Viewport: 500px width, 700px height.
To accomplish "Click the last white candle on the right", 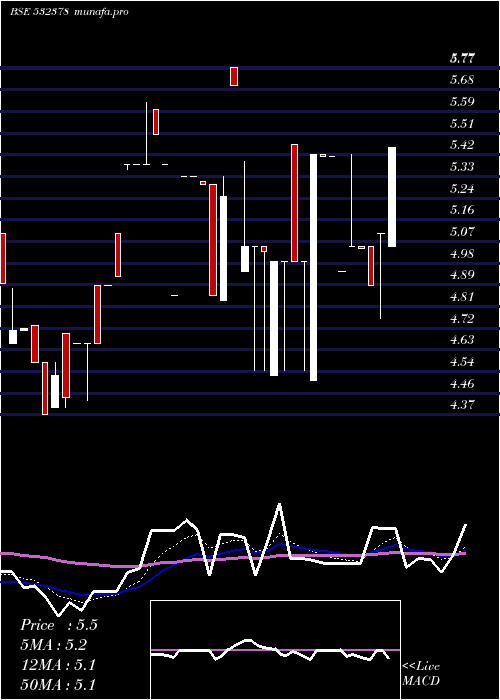I will pyautogui.click(x=392, y=197).
